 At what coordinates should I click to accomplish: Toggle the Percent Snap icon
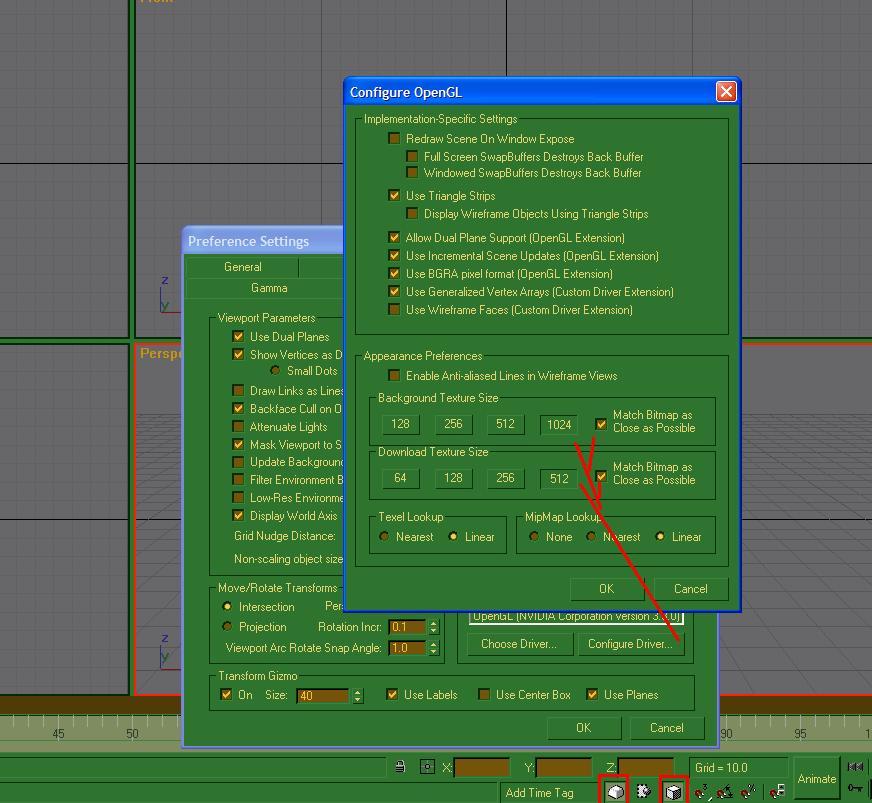tap(748, 791)
